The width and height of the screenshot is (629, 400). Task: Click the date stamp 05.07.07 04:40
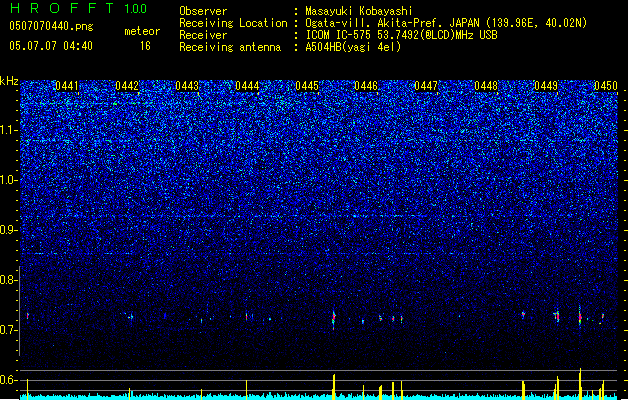click(51, 46)
